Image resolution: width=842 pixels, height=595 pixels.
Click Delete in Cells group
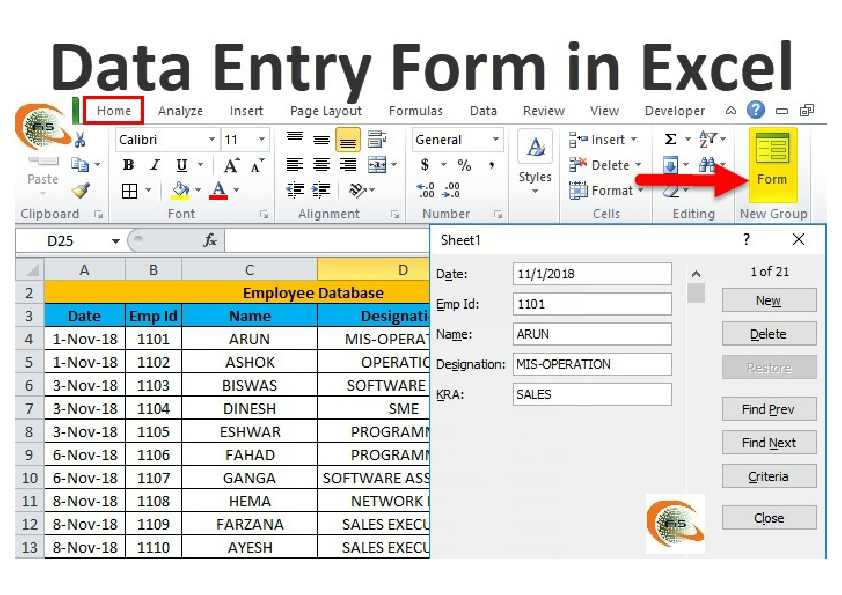click(605, 165)
